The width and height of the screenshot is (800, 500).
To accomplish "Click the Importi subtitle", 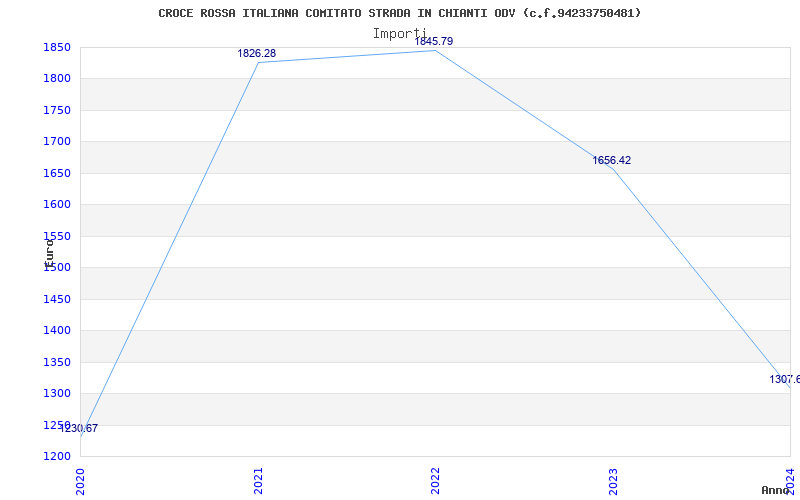I will click(x=399, y=34).
